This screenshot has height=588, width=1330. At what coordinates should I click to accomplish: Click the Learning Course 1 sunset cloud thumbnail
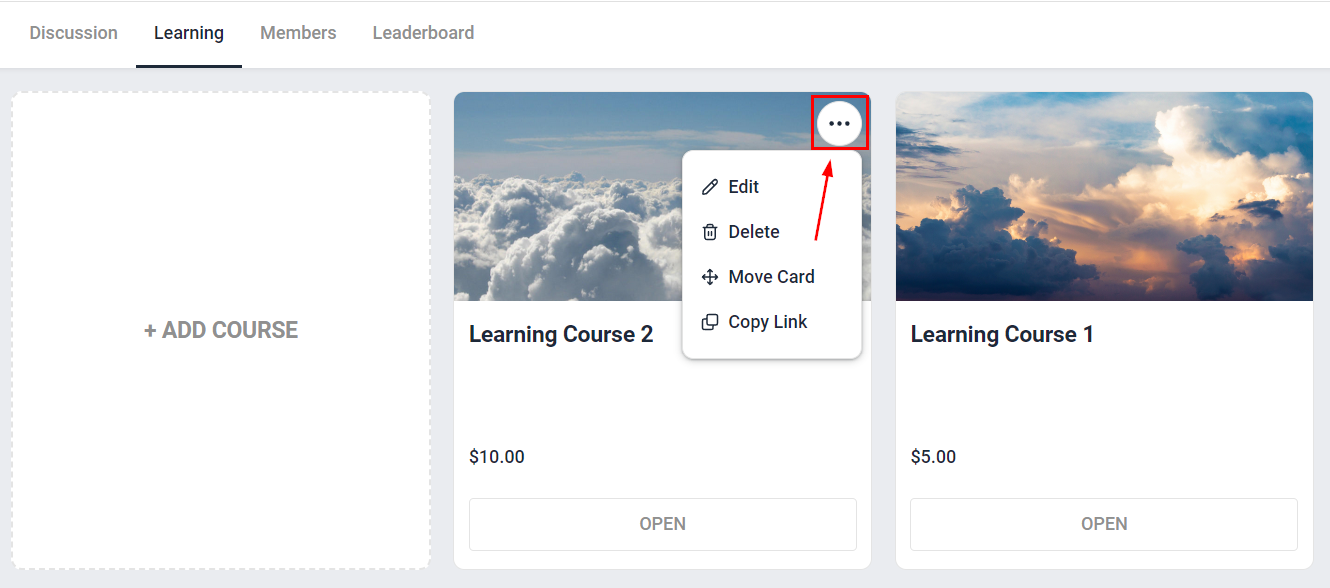1104,197
